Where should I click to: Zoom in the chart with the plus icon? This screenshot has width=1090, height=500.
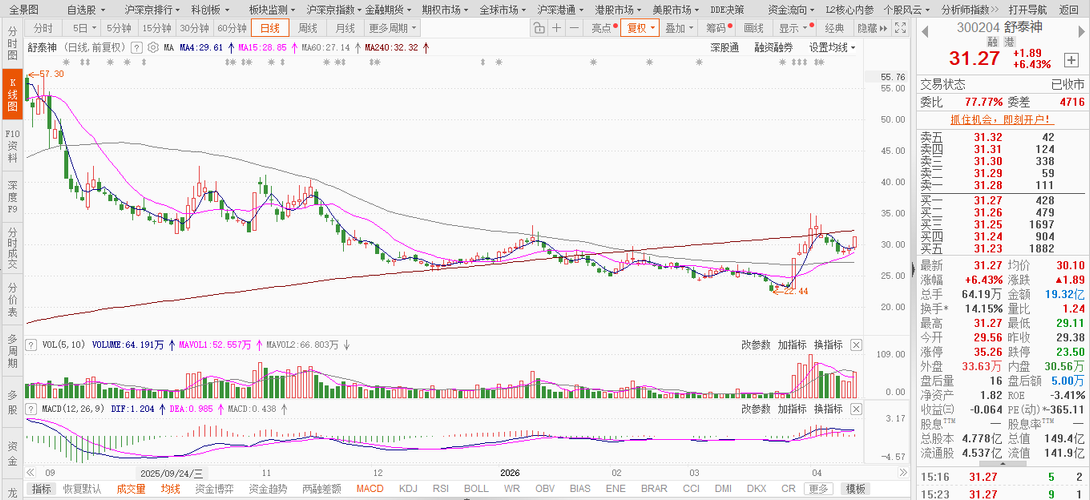pos(557,29)
